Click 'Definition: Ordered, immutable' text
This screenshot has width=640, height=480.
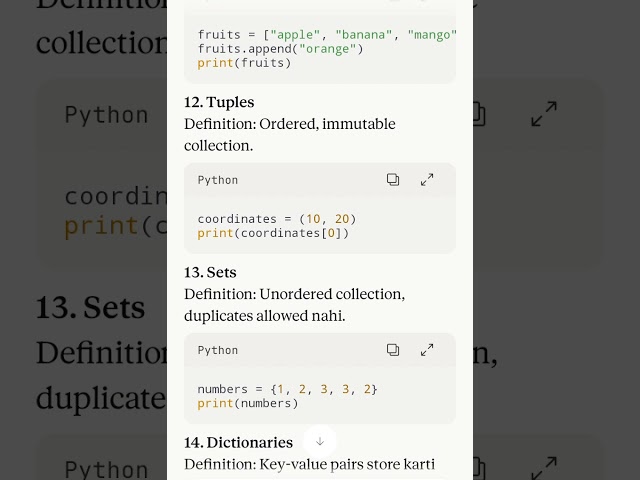290,124
